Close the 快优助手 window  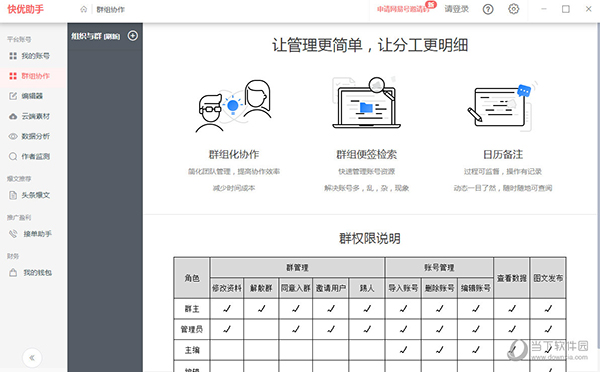(589, 9)
